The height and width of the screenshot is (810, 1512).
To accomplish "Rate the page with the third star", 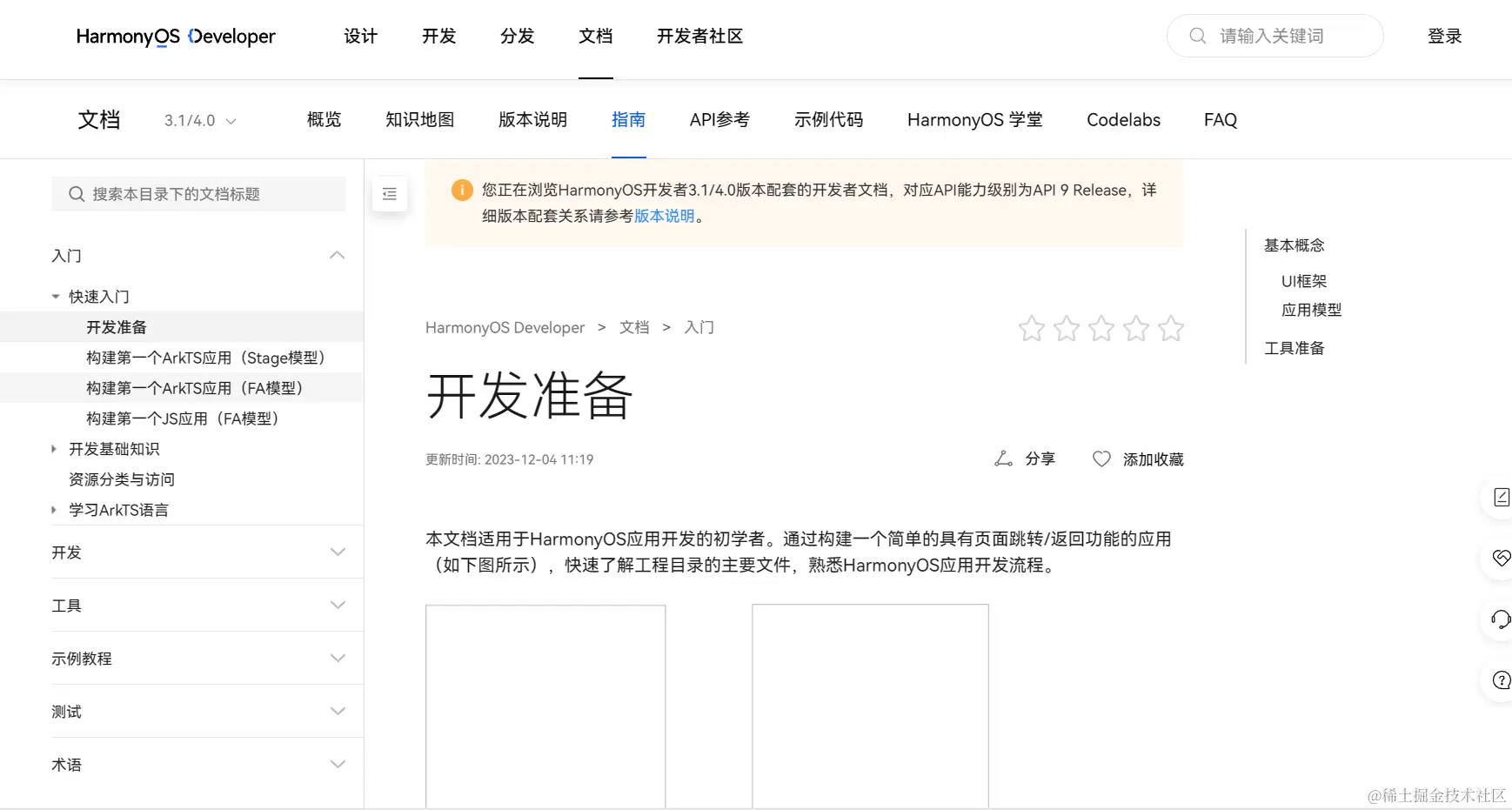I will coord(1101,328).
